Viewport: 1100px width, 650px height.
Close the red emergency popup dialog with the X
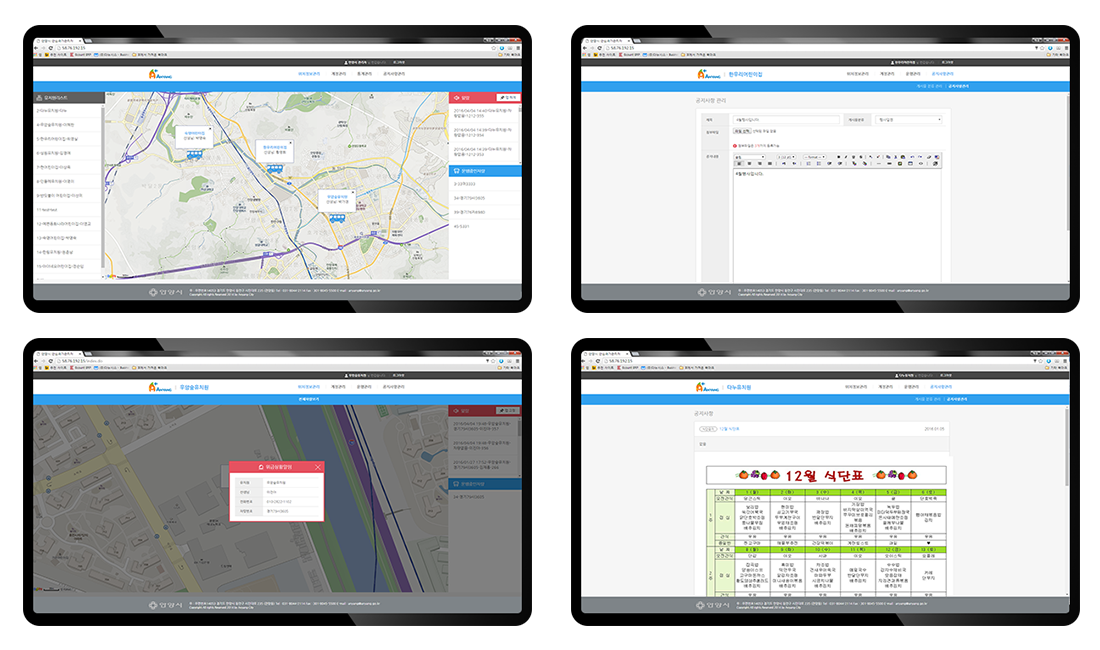tap(318, 466)
